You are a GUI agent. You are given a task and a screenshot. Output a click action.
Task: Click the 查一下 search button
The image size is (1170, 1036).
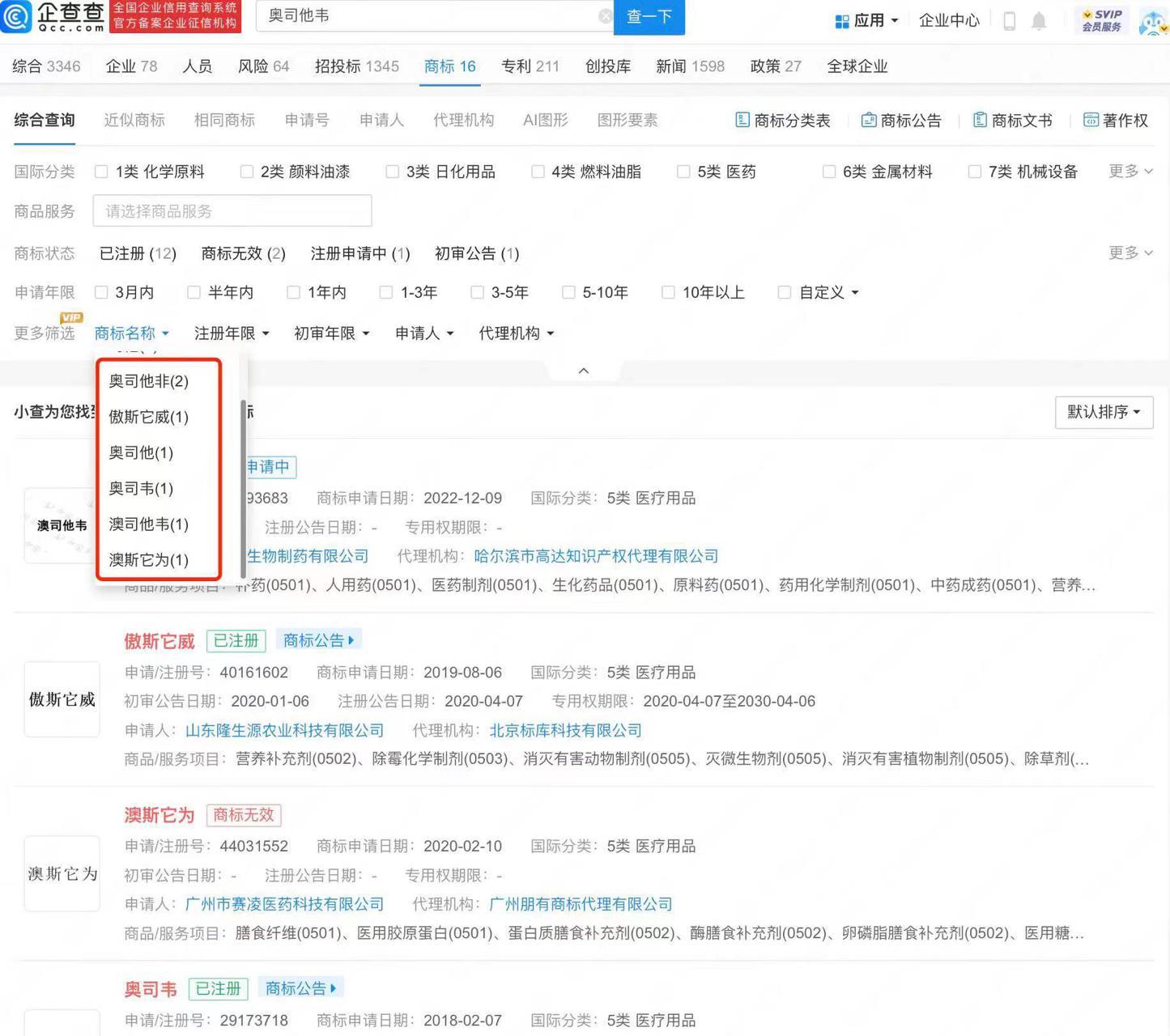click(x=649, y=16)
